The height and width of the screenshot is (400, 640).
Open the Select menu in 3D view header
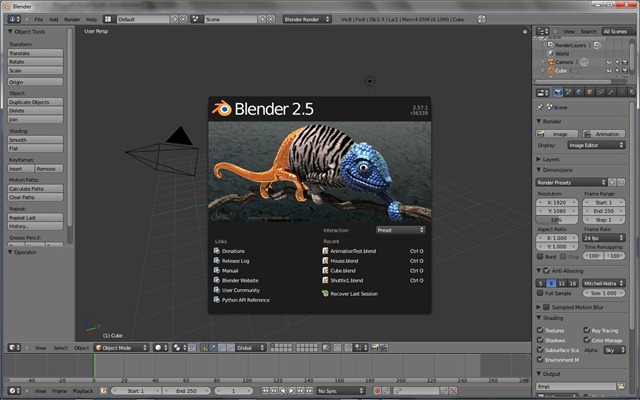60,348
